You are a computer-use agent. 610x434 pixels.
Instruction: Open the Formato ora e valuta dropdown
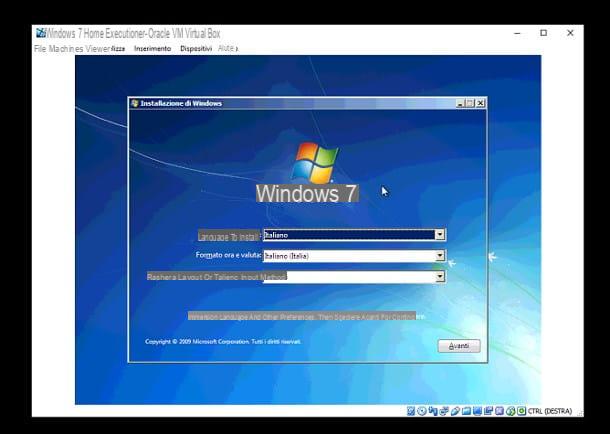click(x=440, y=256)
